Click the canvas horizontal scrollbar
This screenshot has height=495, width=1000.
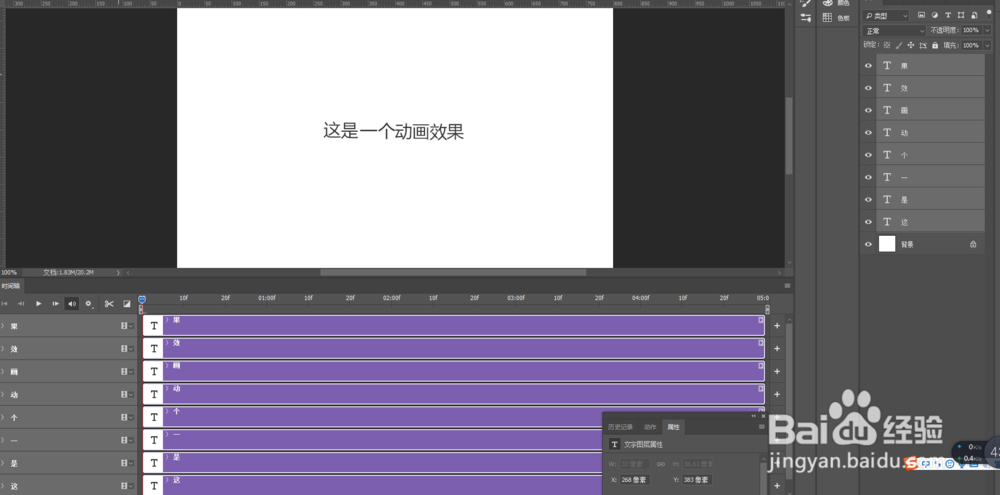(453, 272)
